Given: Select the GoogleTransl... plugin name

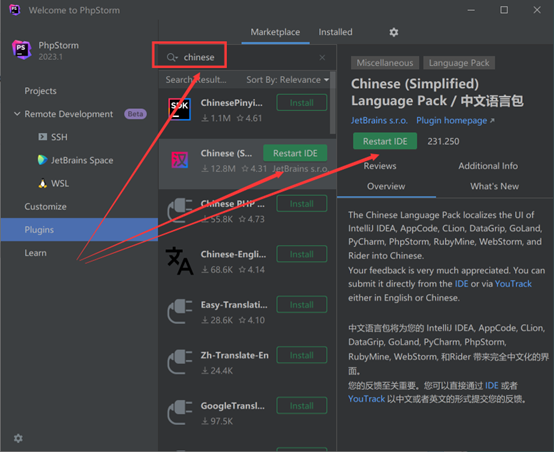Looking at the screenshot, I should pos(232,406).
